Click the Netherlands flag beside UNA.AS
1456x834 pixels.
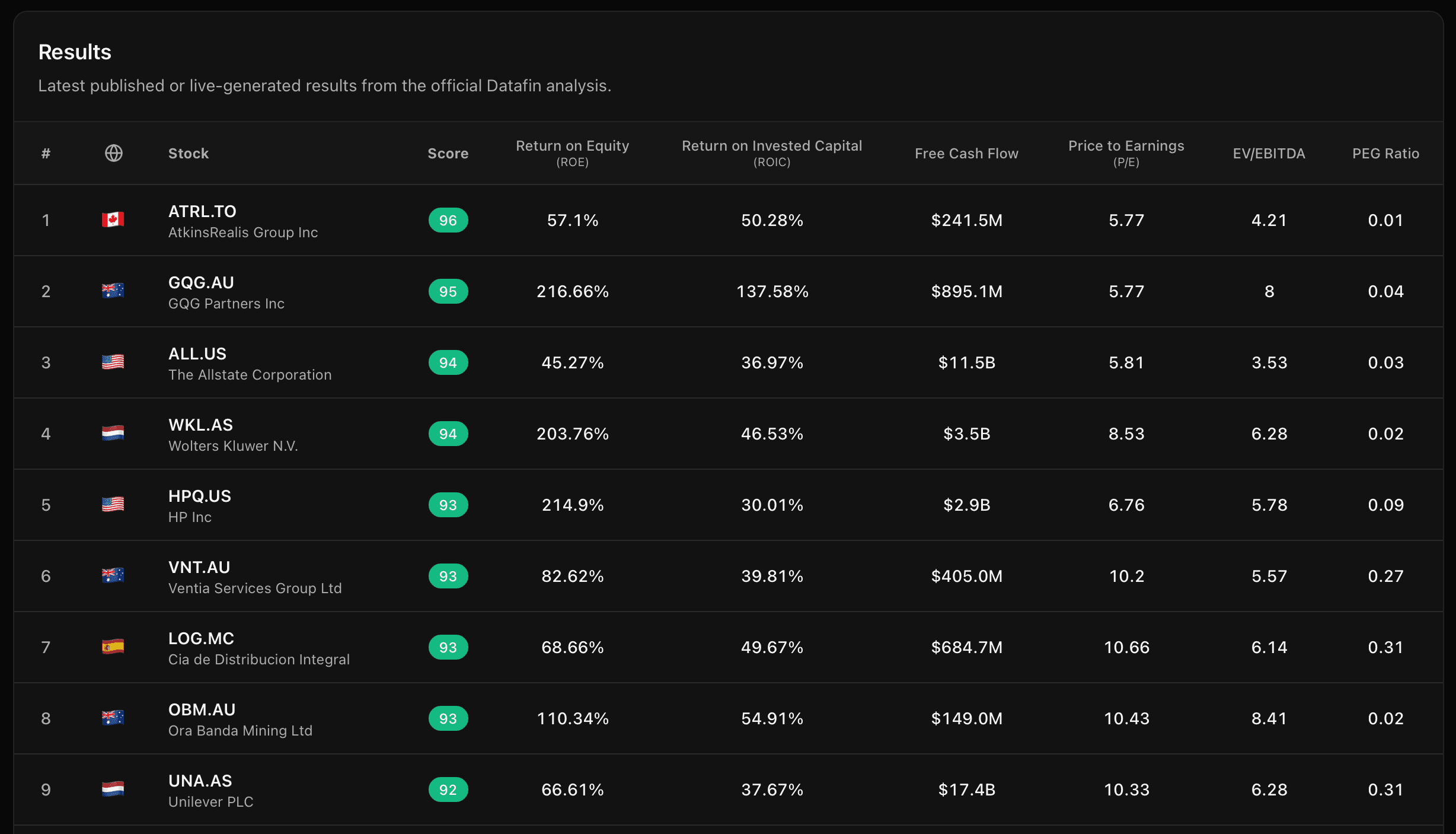click(113, 789)
